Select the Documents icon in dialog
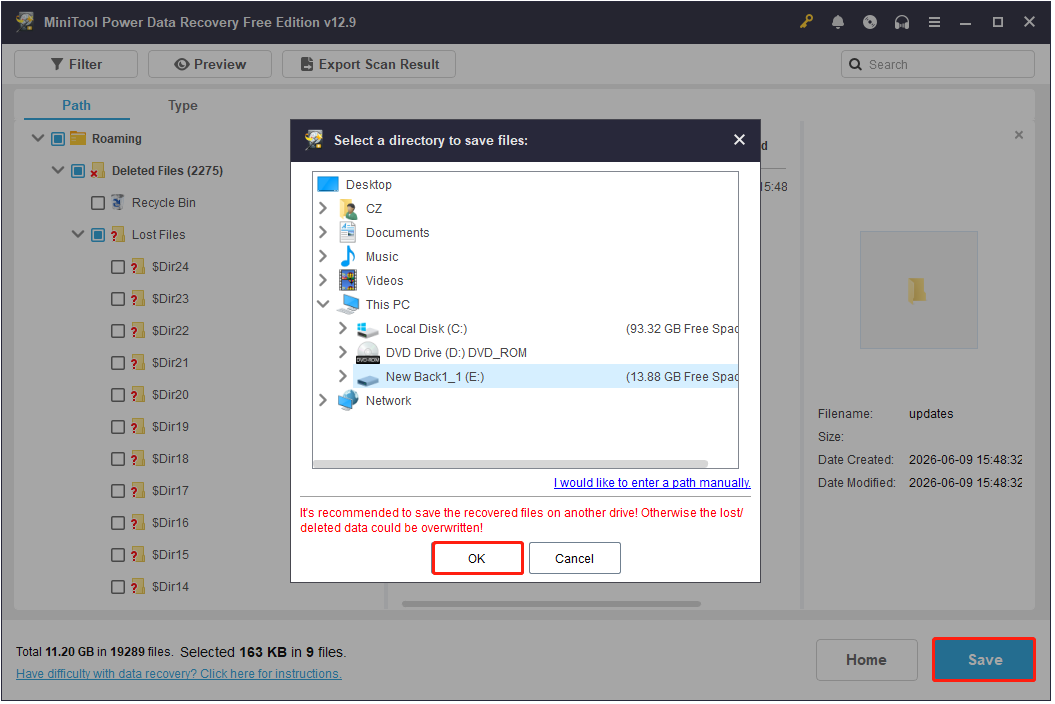The image size is (1055, 704). 349,233
